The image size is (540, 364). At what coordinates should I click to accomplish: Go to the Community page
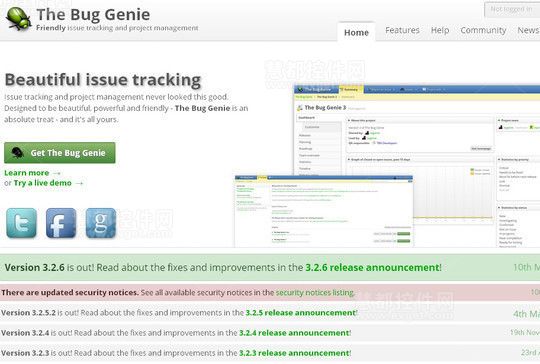[483, 30]
